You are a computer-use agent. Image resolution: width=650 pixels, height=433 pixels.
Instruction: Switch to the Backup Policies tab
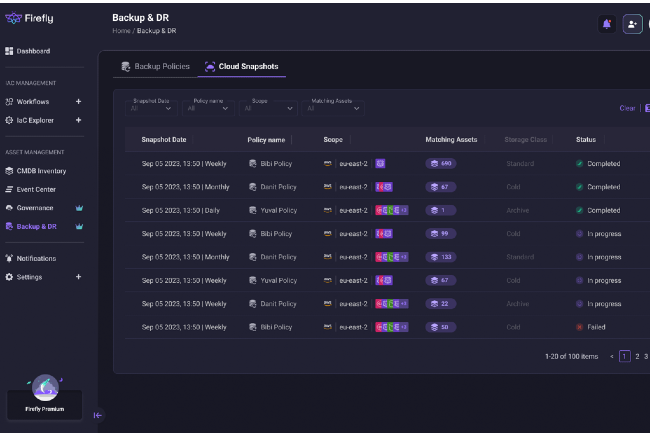[x=155, y=67]
